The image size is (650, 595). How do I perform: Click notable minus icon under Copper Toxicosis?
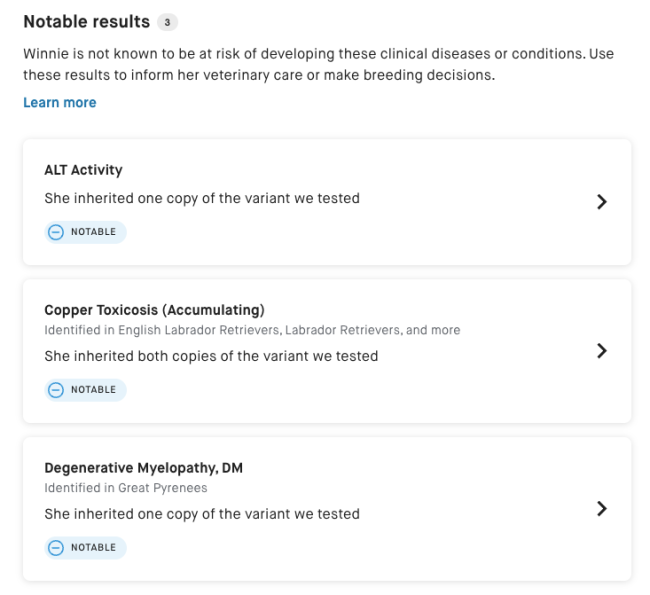[56, 390]
